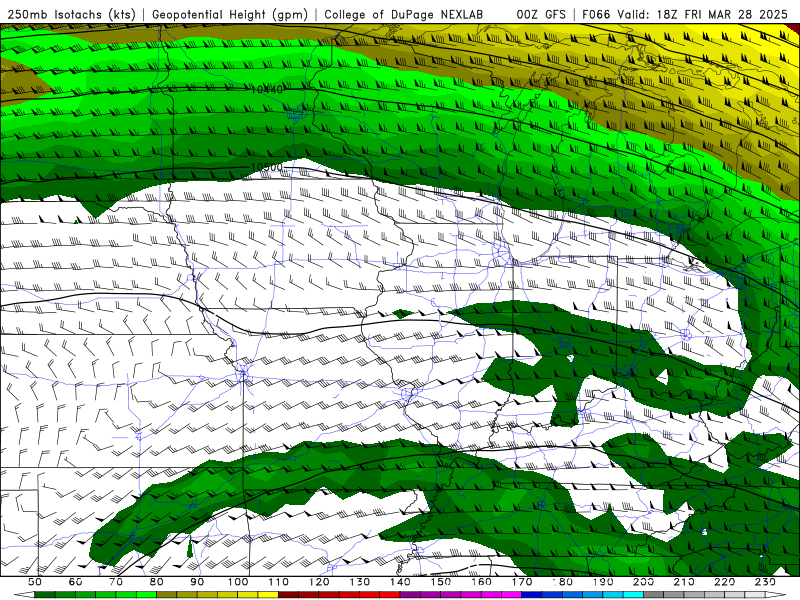Click the 10440 height contour label
This screenshot has width=800, height=600.
[267, 89]
